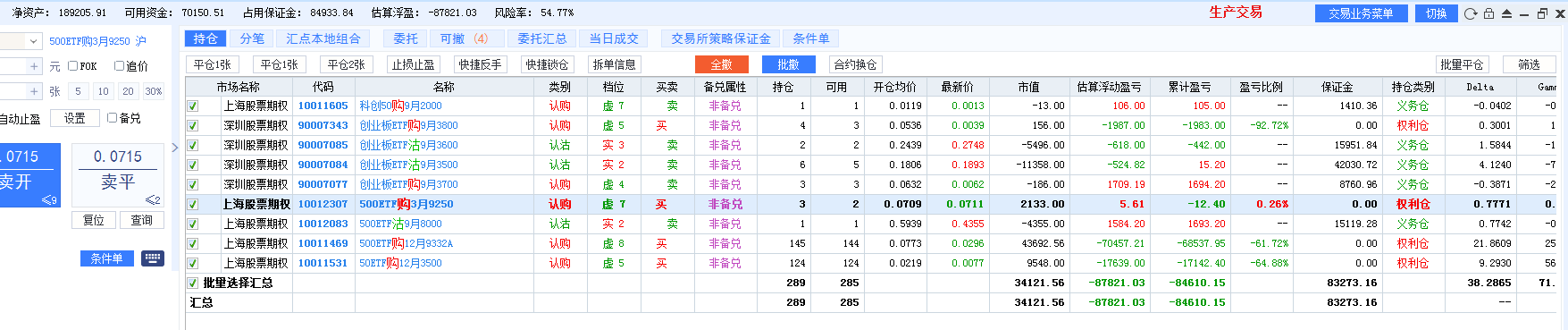This screenshot has height=330, width=1568.
Task: Click the lock screen padlock icon
Action: pyautogui.click(x=1488, y=13)
